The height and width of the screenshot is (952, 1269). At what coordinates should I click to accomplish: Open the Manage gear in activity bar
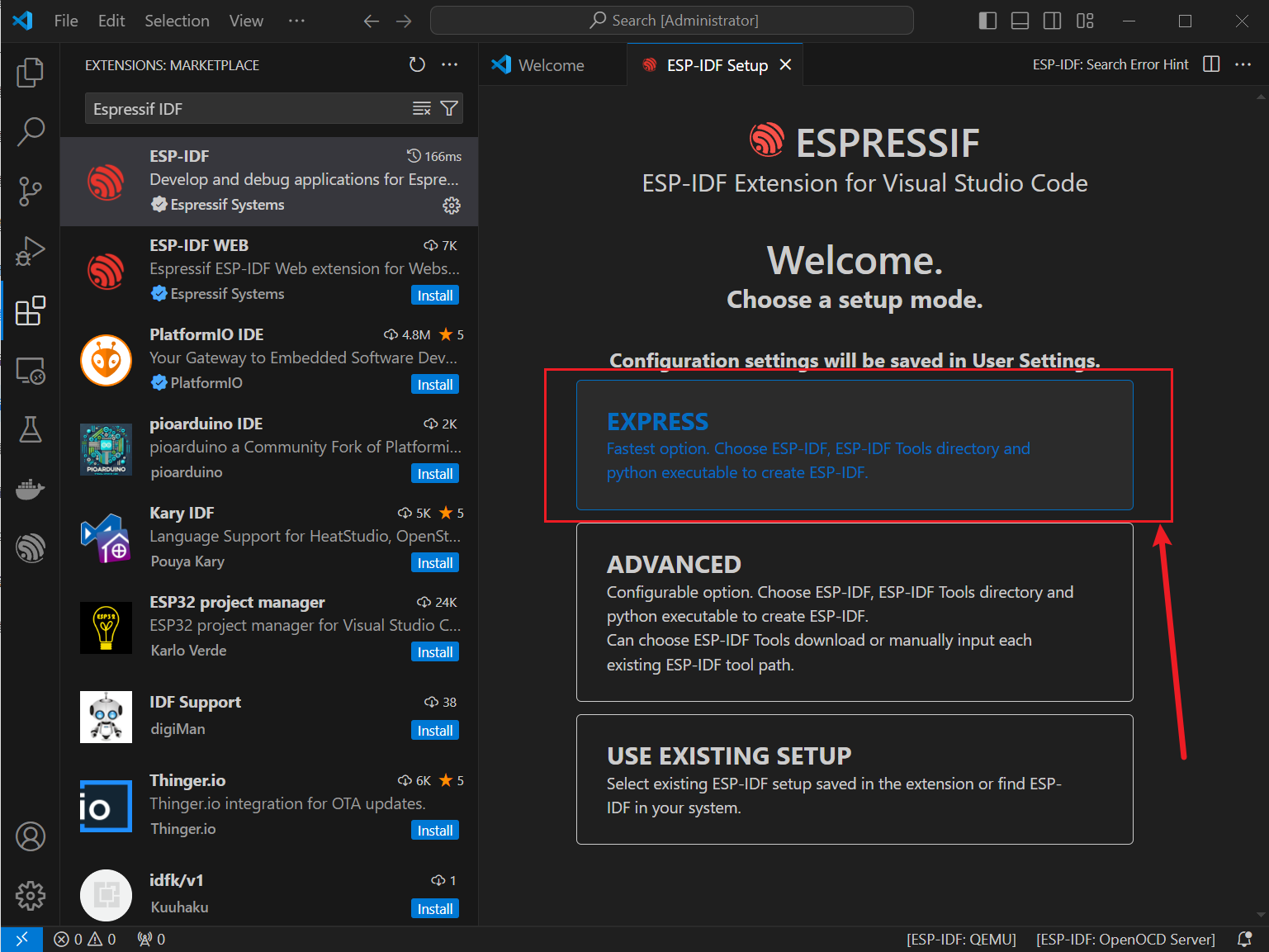[x=31, y=895]
